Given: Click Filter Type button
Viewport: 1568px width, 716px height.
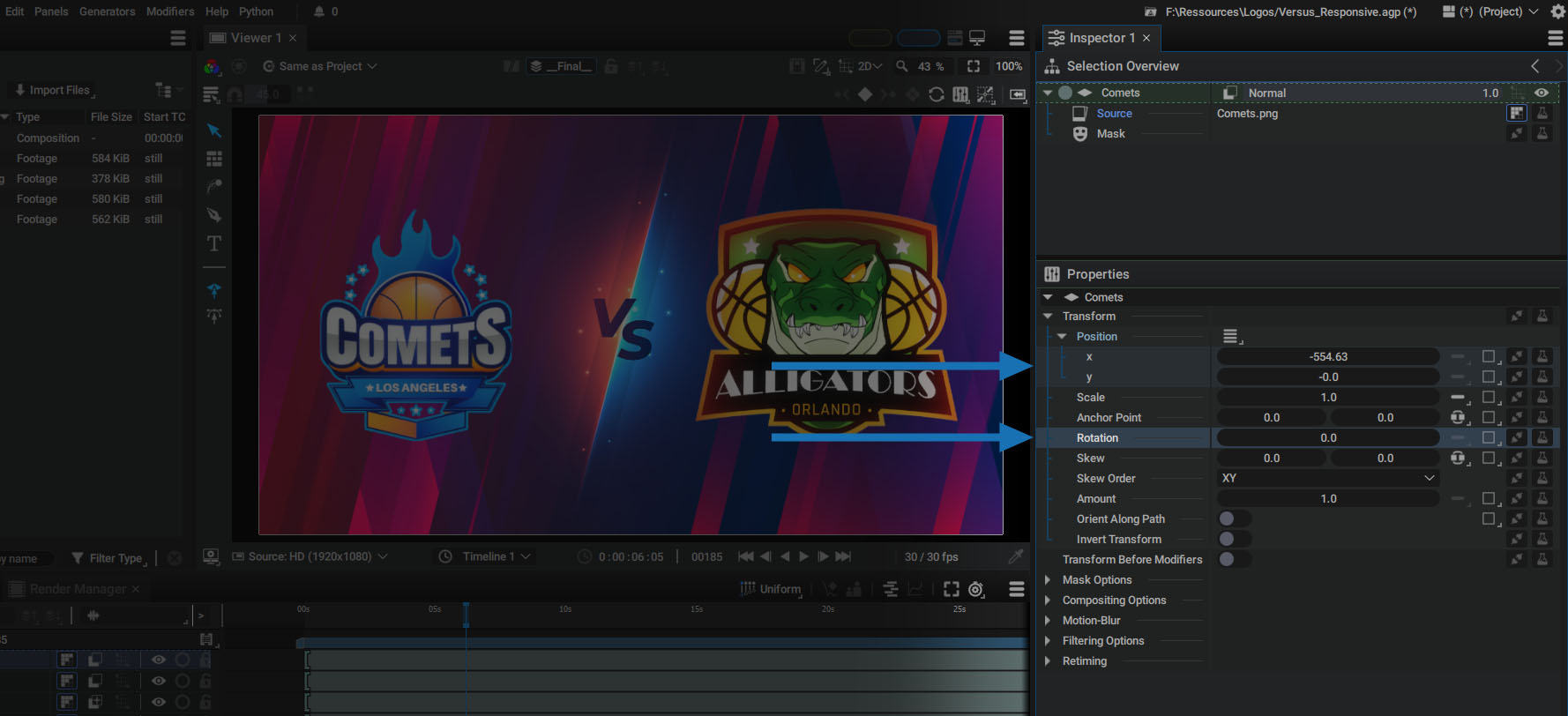Looking at the screenshot, I should (x=108, y=558).
